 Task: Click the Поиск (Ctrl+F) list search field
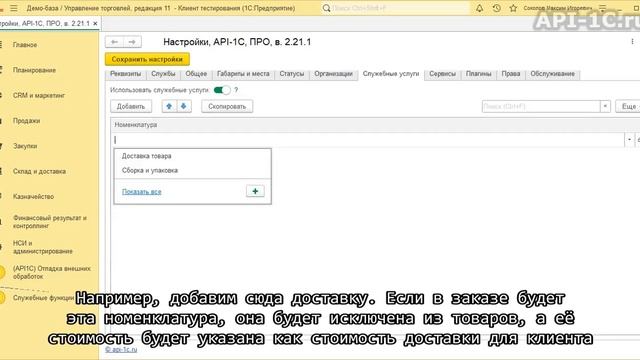(541, 106)
